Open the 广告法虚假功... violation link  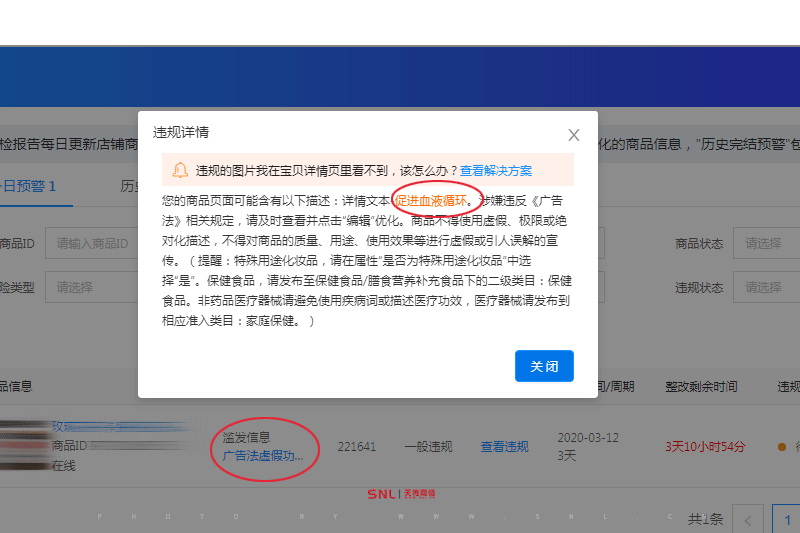[x=263, y=455]
